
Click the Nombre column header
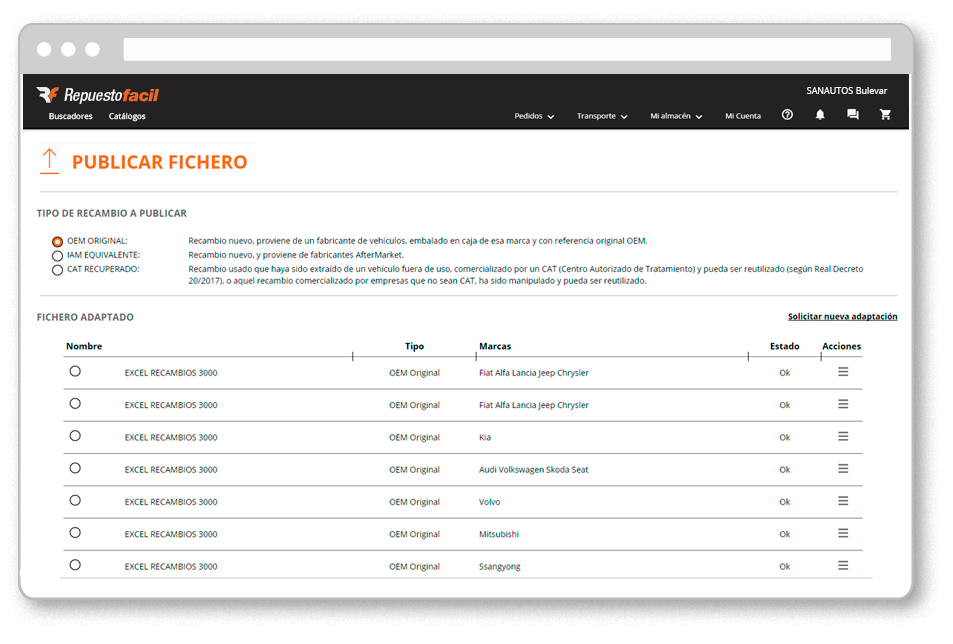(x=84, y=346)
